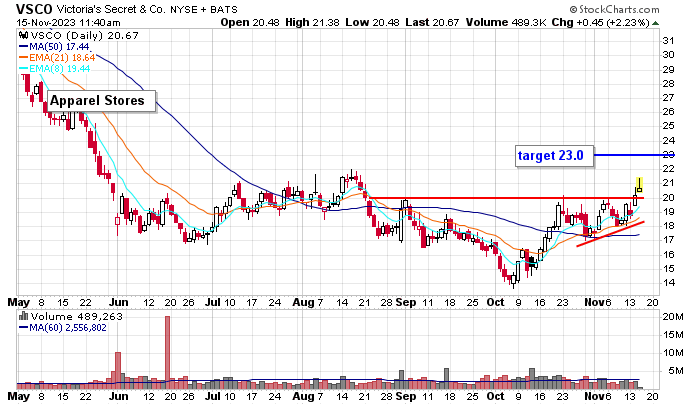Click the rising red trendline near November
Screen dimensions: 700x405
610,234
